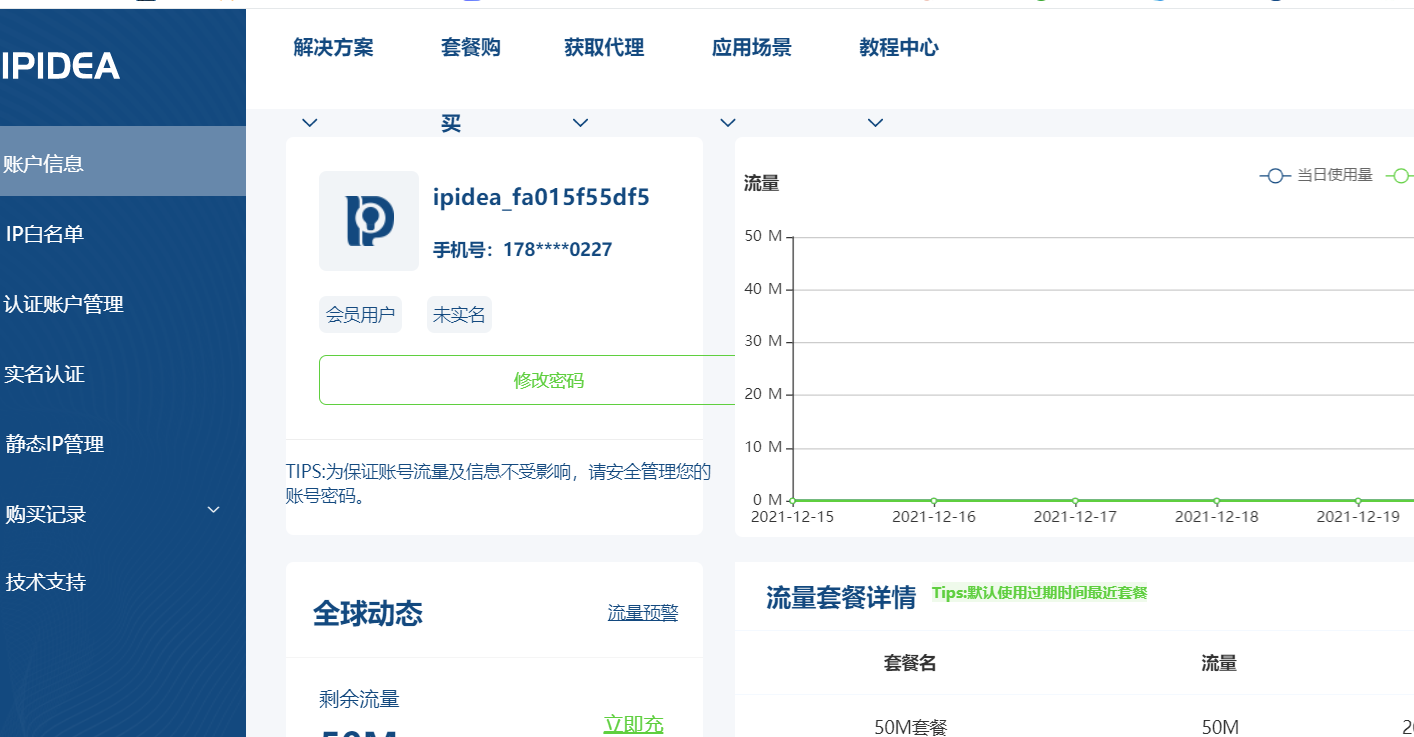Screen dimensions: 1414x737
Task: Click the 50 M axis label
Action: (764, 236)
